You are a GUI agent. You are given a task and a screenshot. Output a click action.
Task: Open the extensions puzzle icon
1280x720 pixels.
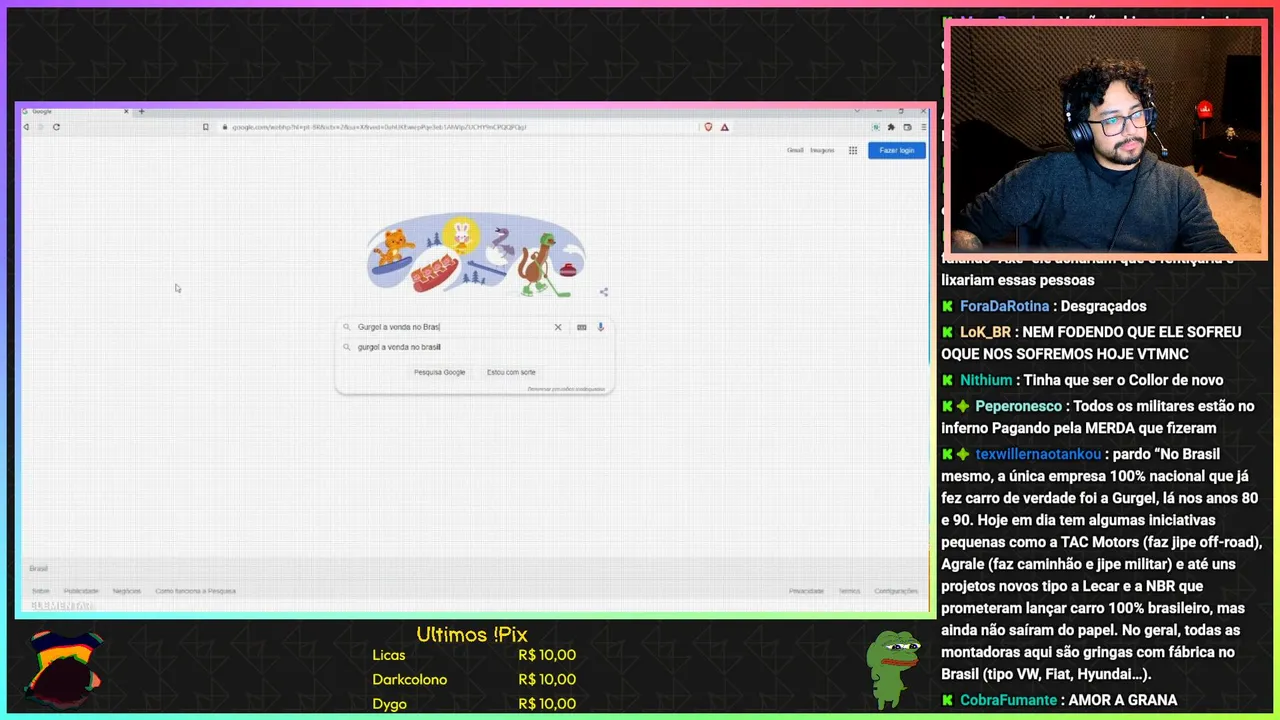pos(891,127)
